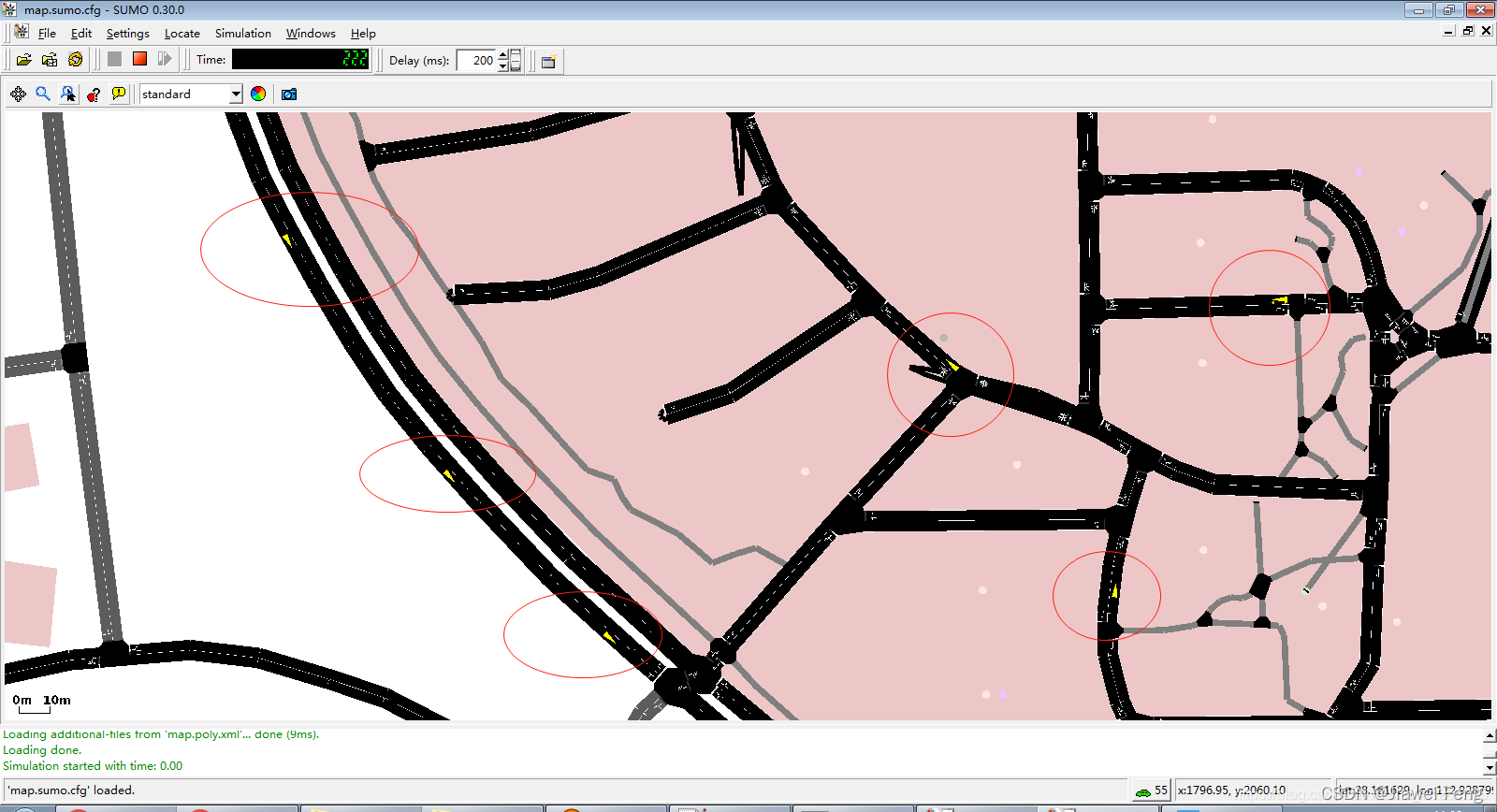Toggle the red question mark tooltips icon
1497x812 pixels.
point(94,94)
